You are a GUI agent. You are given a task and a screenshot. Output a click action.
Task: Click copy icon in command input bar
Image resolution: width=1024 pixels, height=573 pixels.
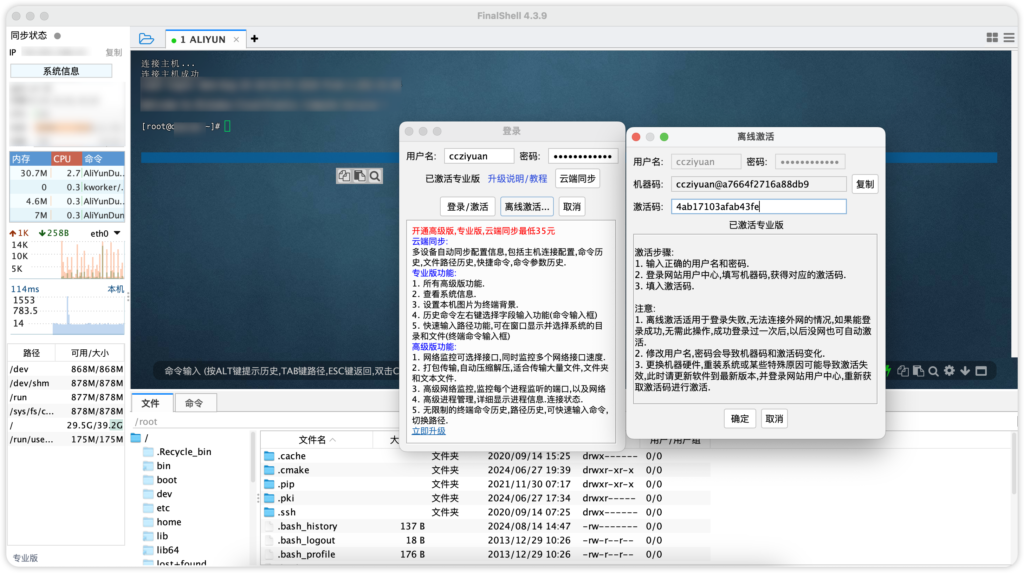coord(903,370)
